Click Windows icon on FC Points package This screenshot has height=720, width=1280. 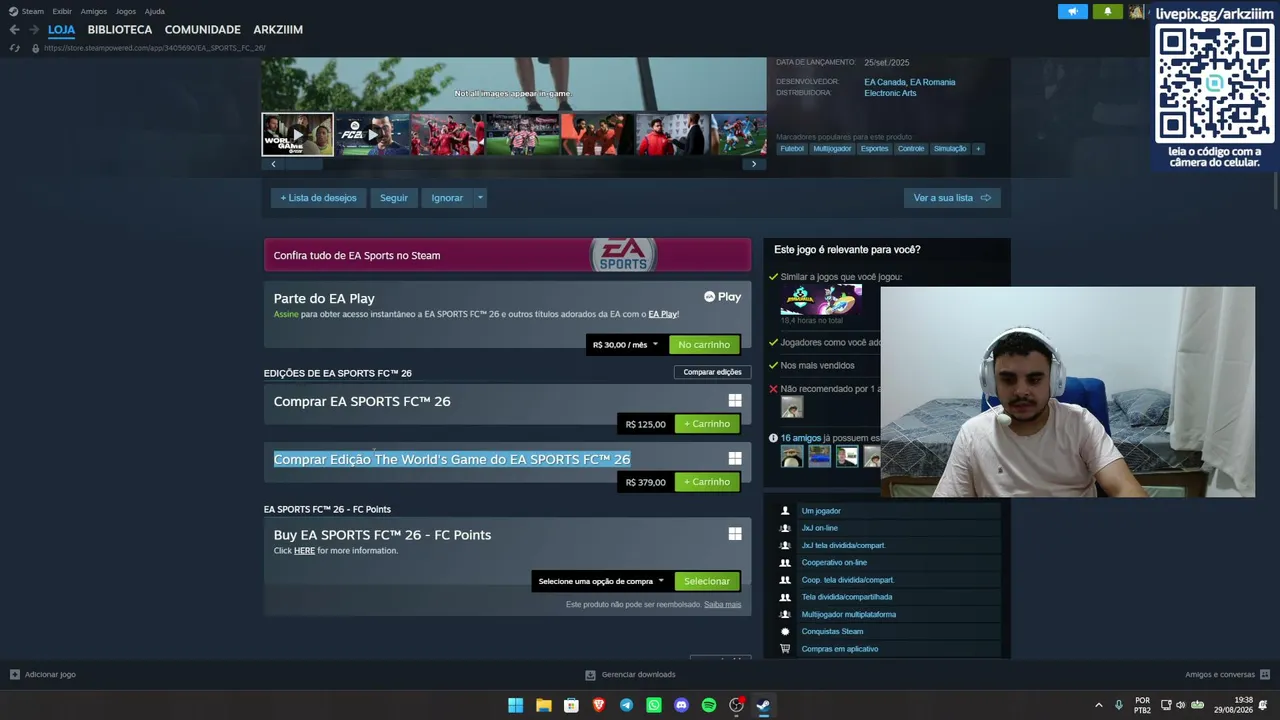[735, 535]
